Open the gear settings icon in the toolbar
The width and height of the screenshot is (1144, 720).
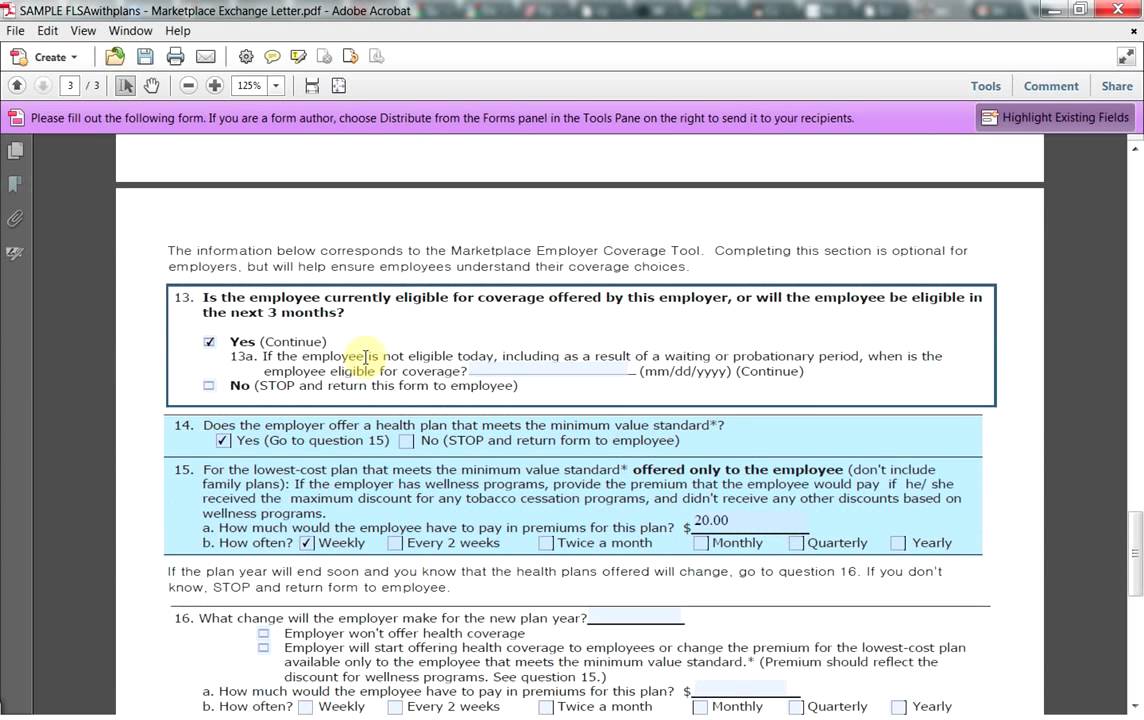click(246, 57)
